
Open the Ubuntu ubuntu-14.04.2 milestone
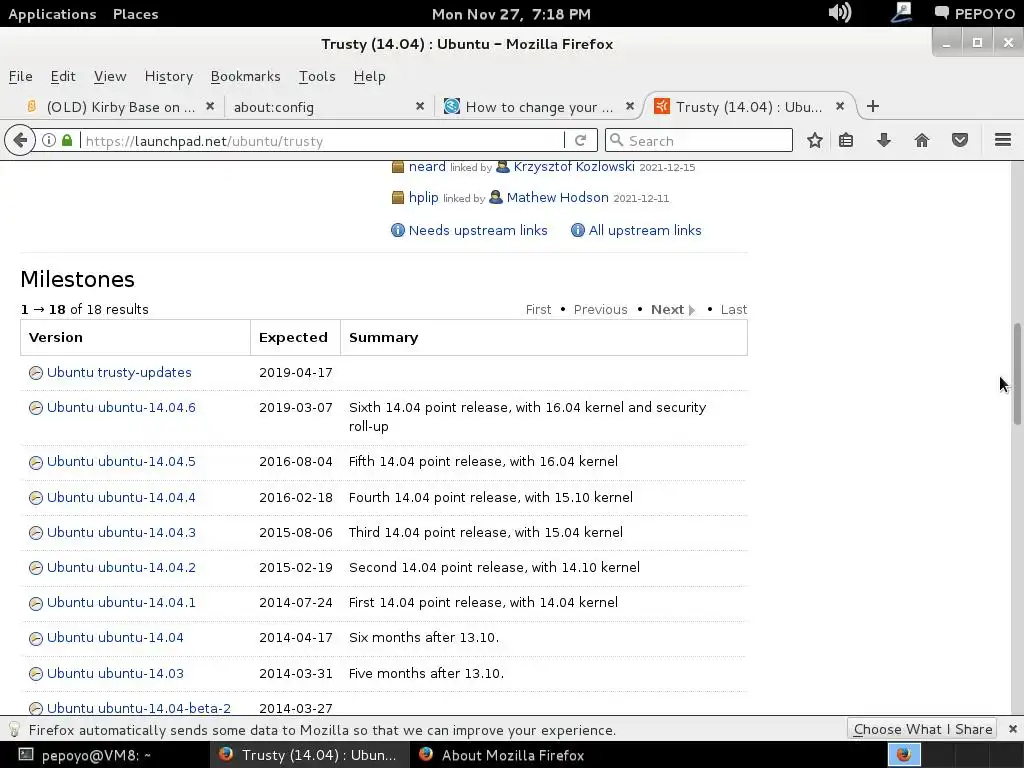[121, 567]
